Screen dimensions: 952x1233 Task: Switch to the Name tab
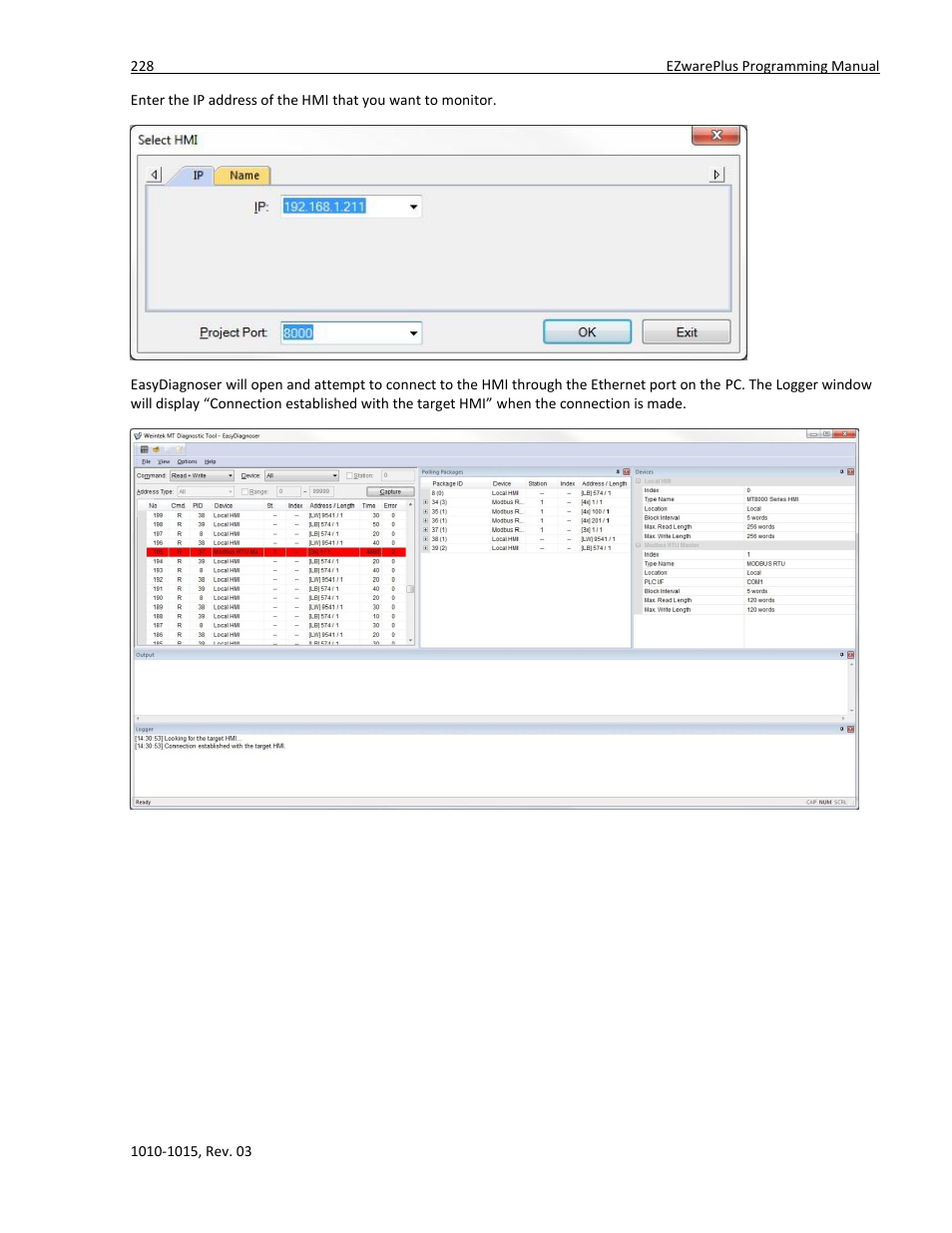click(244, 176)
